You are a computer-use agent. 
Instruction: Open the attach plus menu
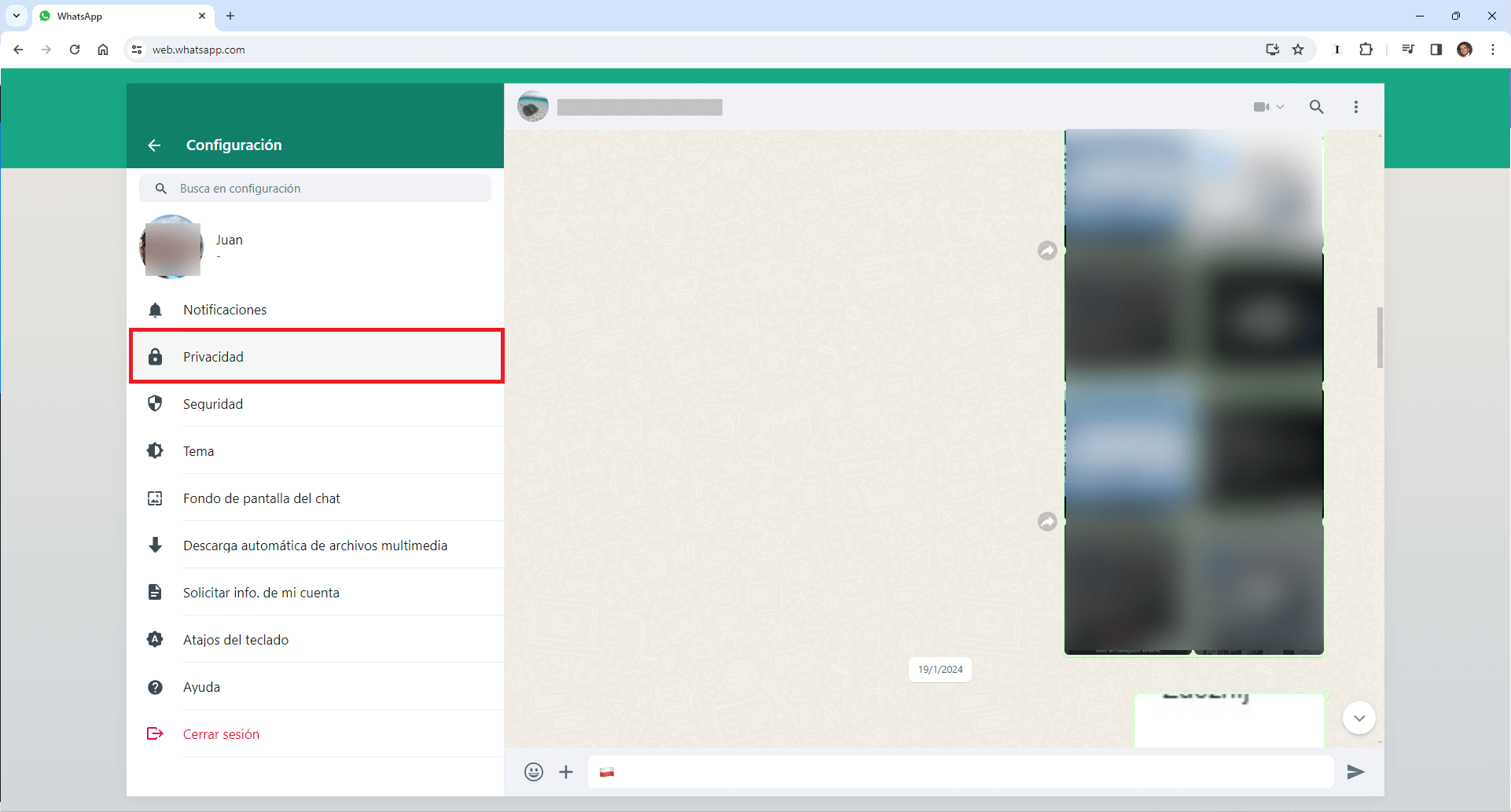point(566,772)
